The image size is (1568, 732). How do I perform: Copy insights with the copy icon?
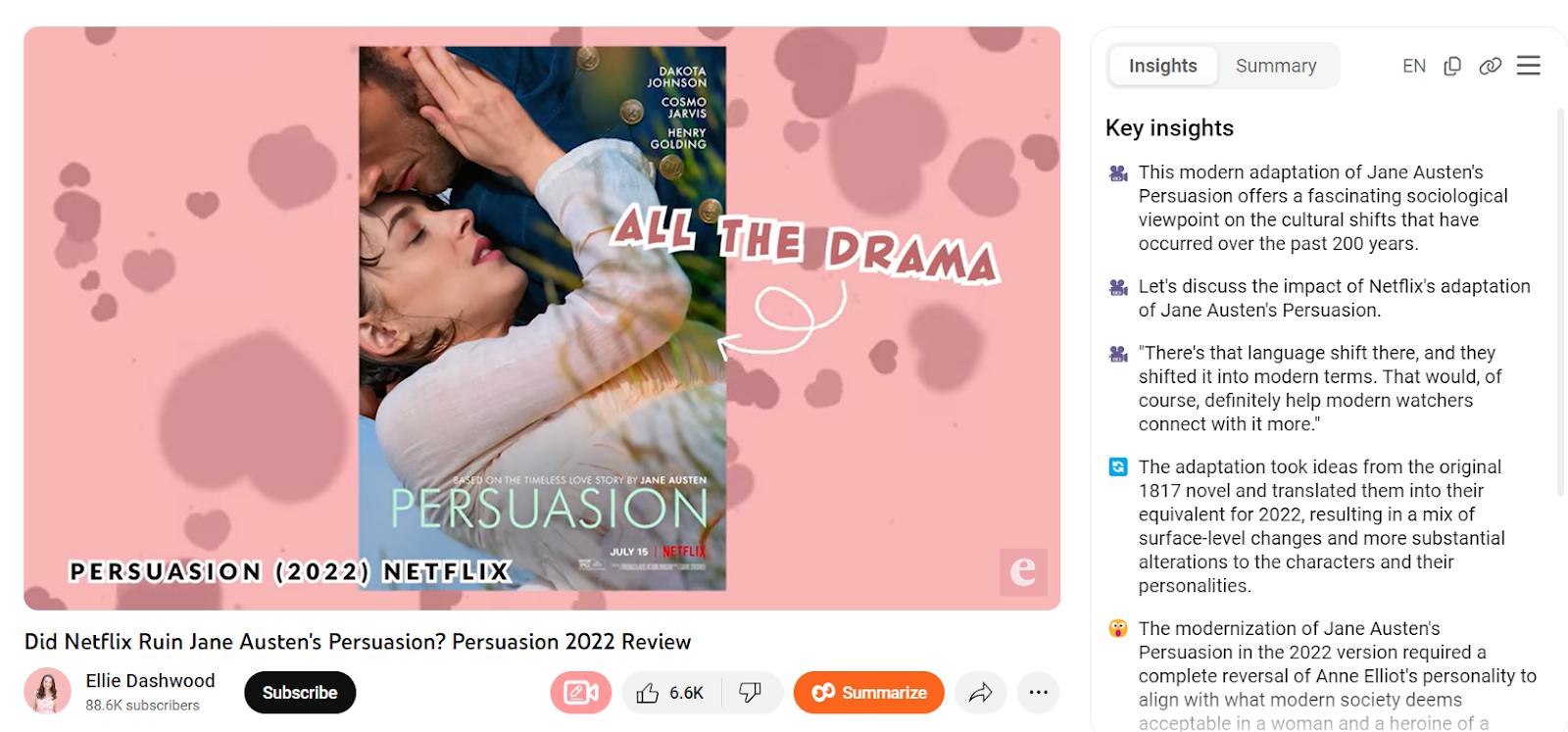[x=1452, y=66]
